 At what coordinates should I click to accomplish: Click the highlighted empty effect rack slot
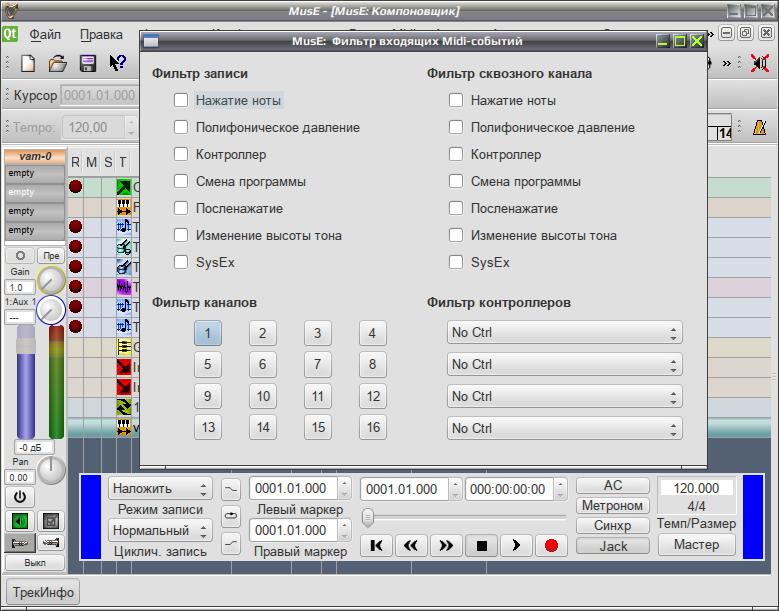click(35, 192)
